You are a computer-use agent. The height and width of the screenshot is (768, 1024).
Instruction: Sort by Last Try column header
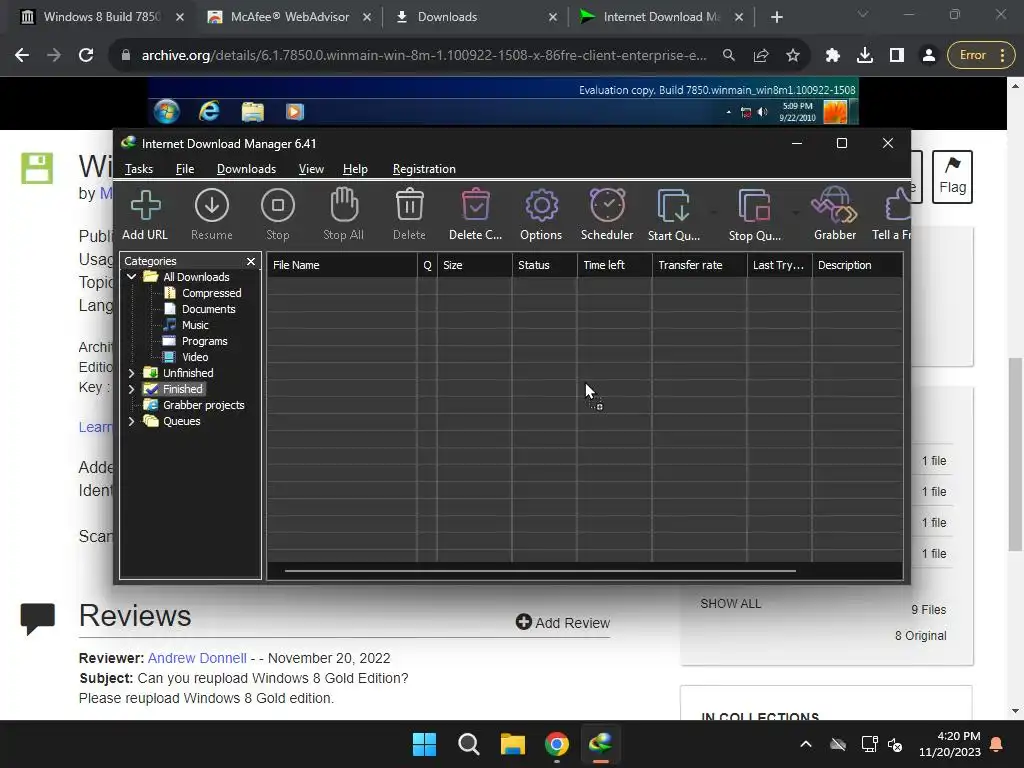(780, 265)
